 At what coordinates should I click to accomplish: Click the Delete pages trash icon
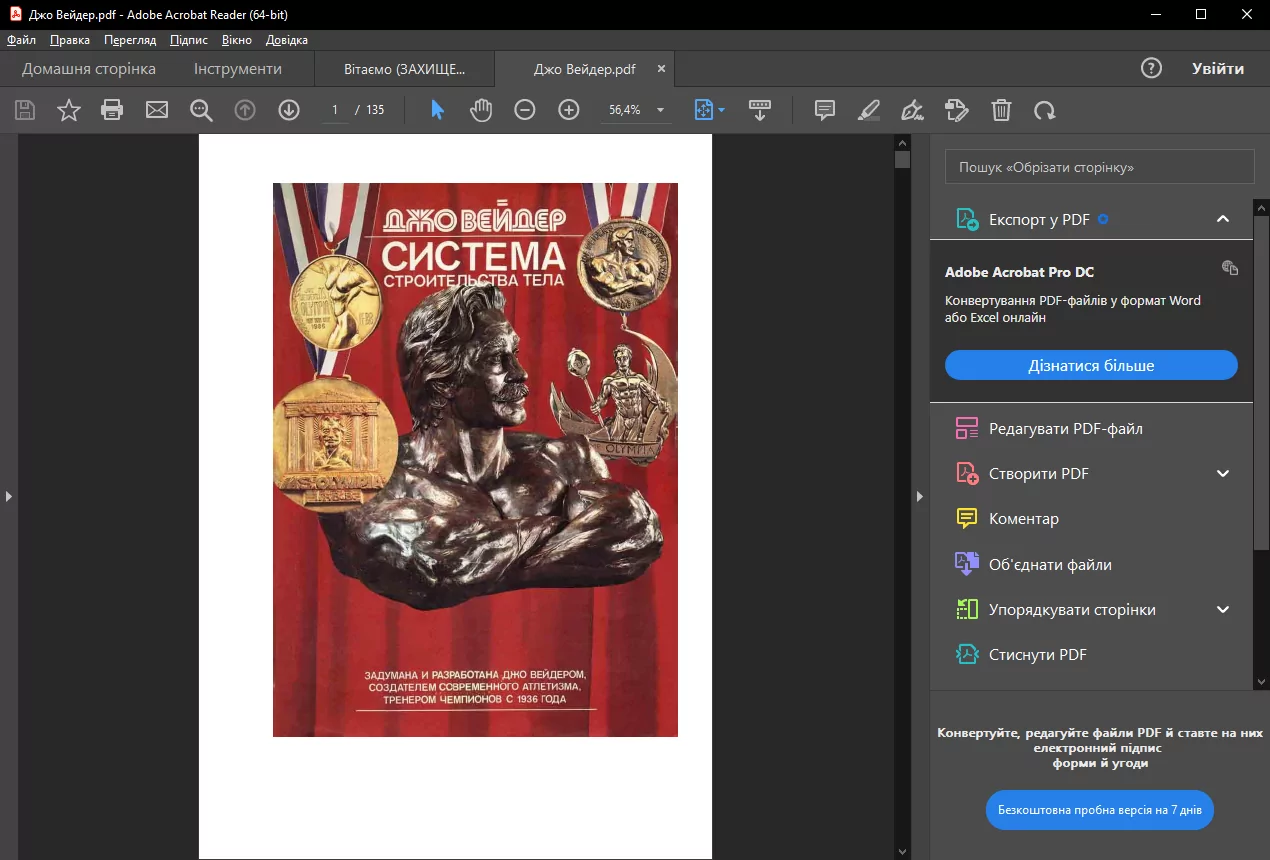[x=1001, y=110]
